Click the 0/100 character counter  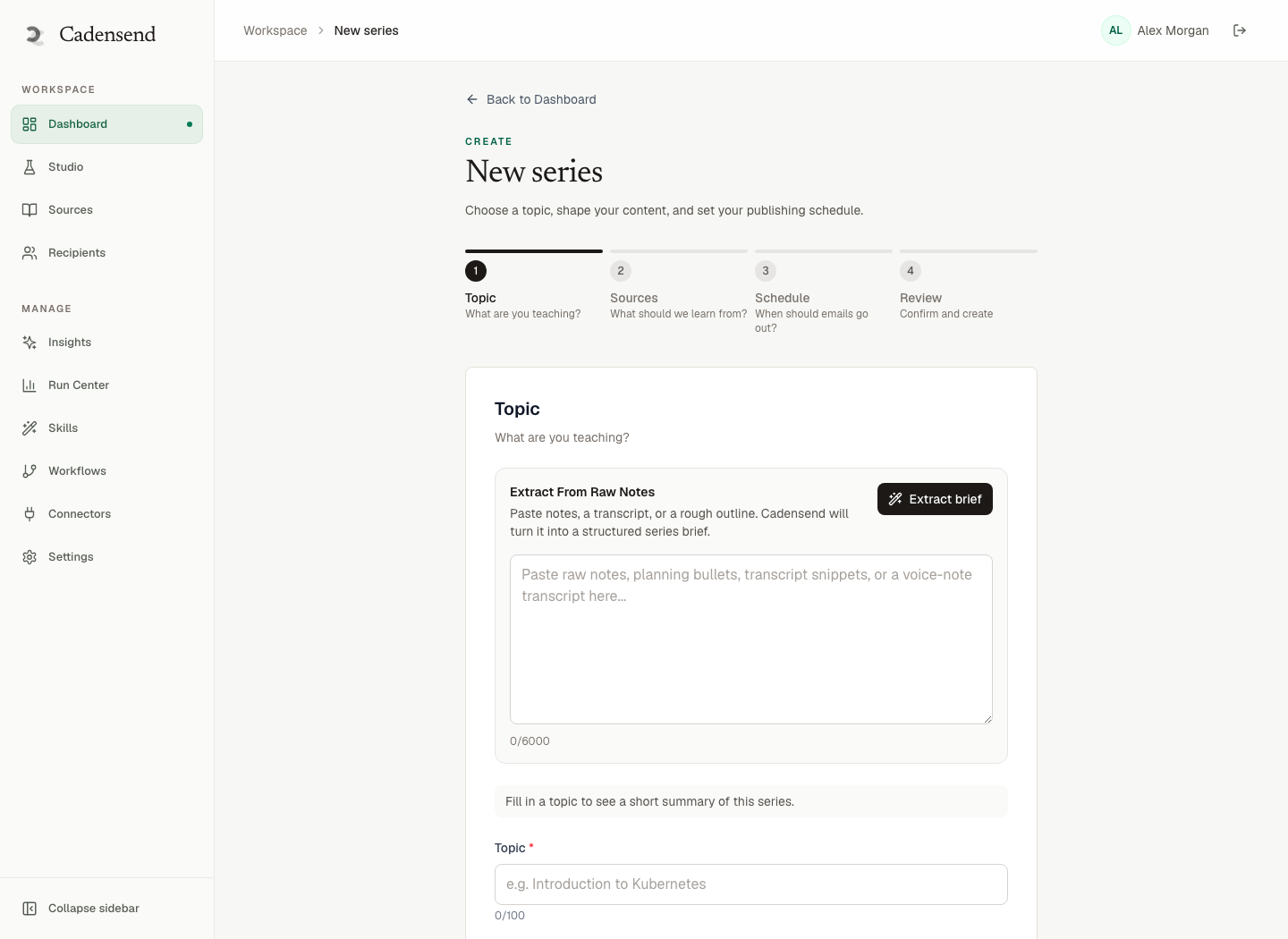[x=510, y=916]
